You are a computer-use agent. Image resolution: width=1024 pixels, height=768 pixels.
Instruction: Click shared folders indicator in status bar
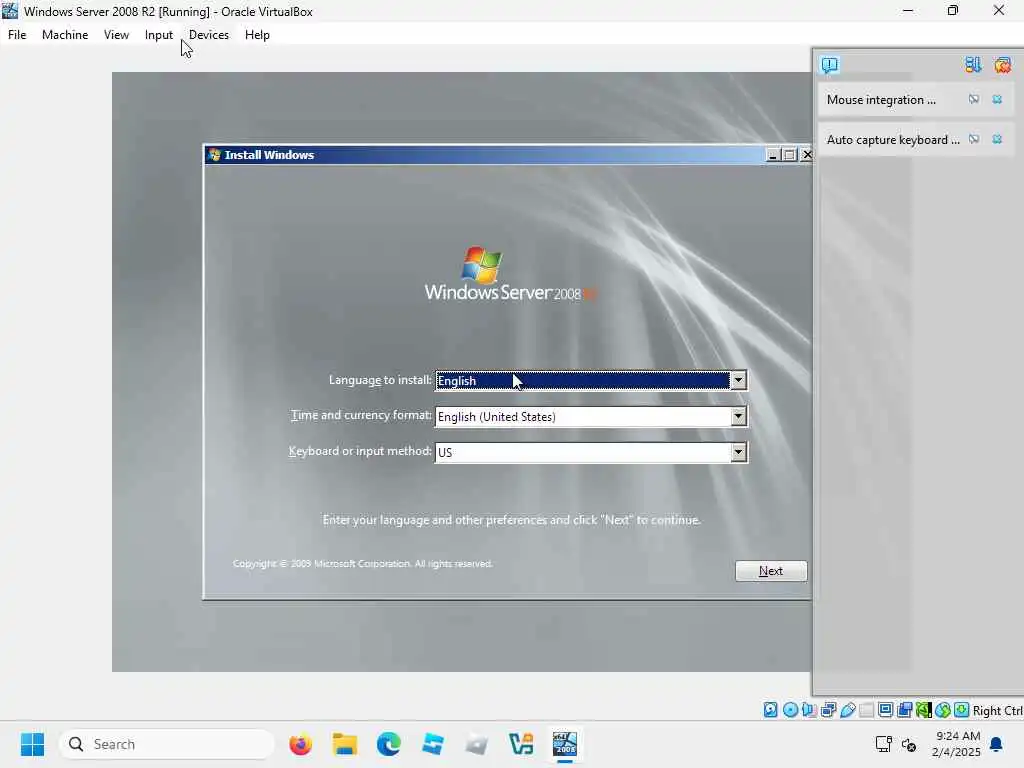[867, 710]
